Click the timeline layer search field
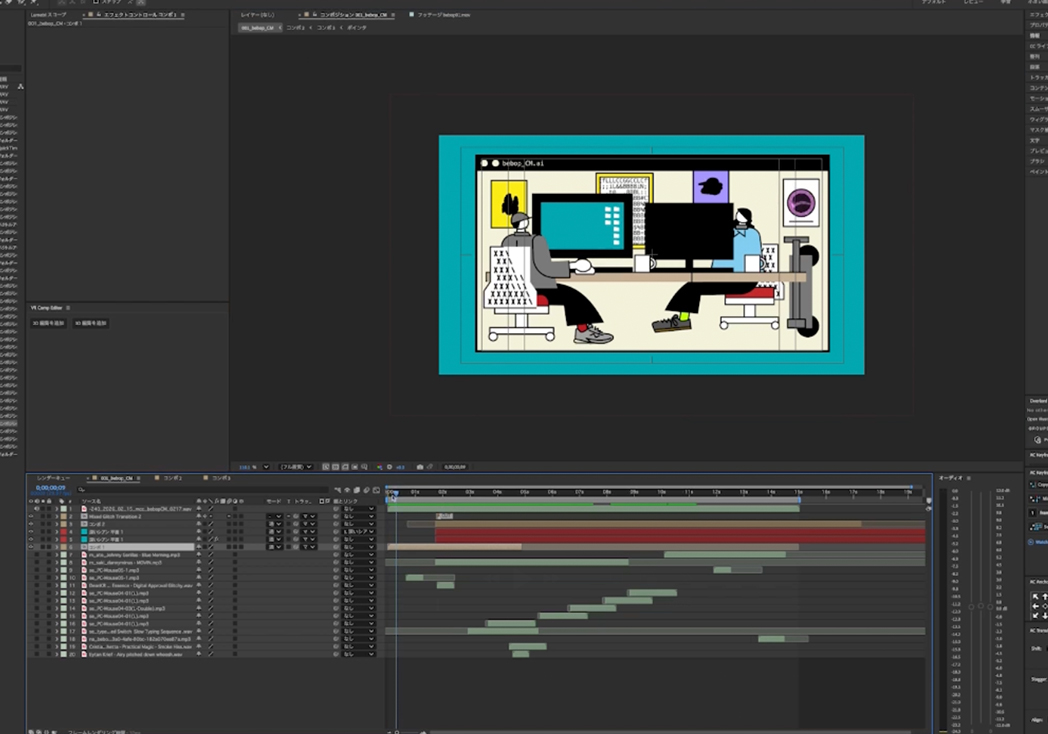 (200, 490)
